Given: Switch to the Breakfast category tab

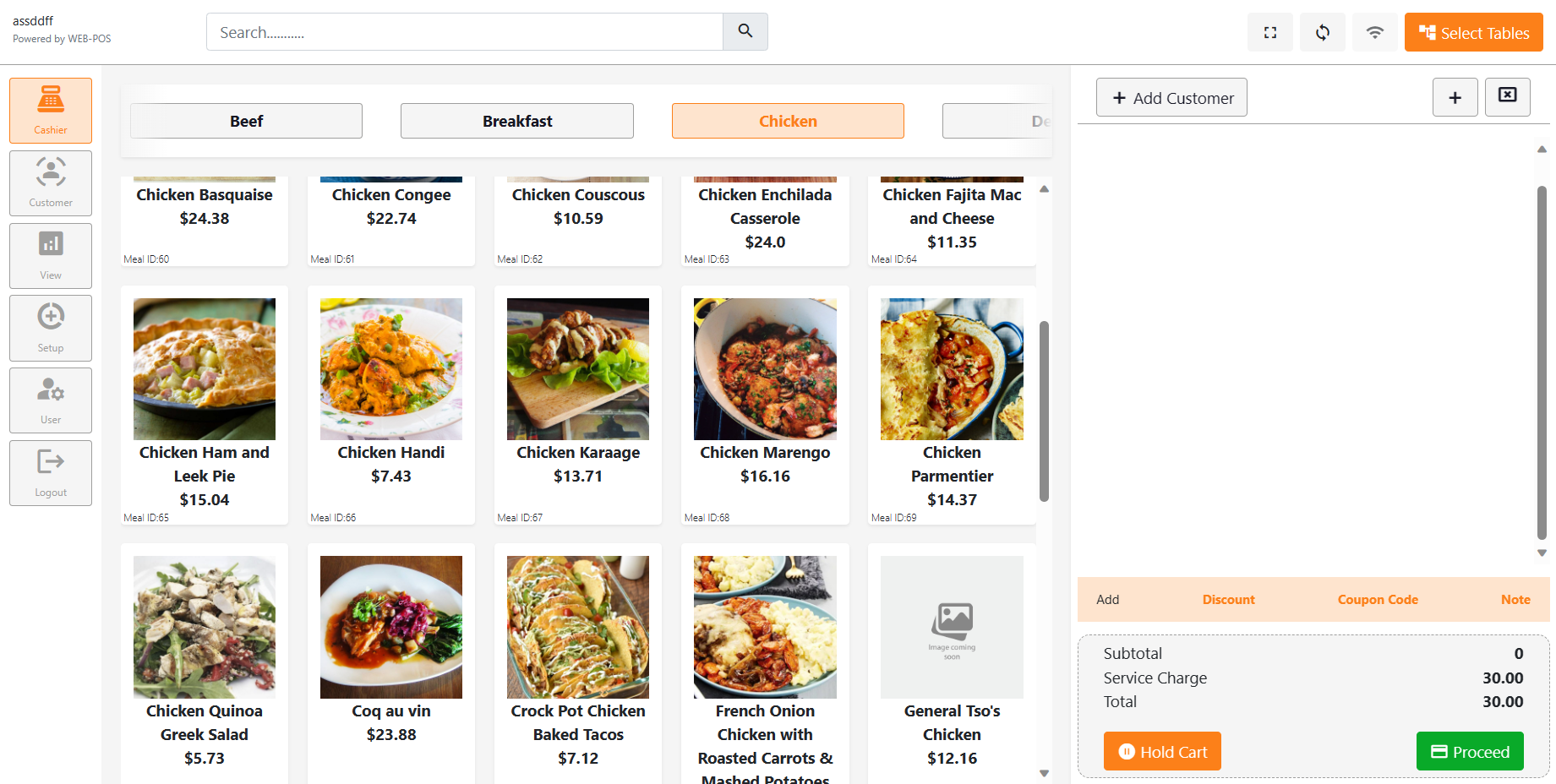Looking at the screenshot, I should (516, 121).
